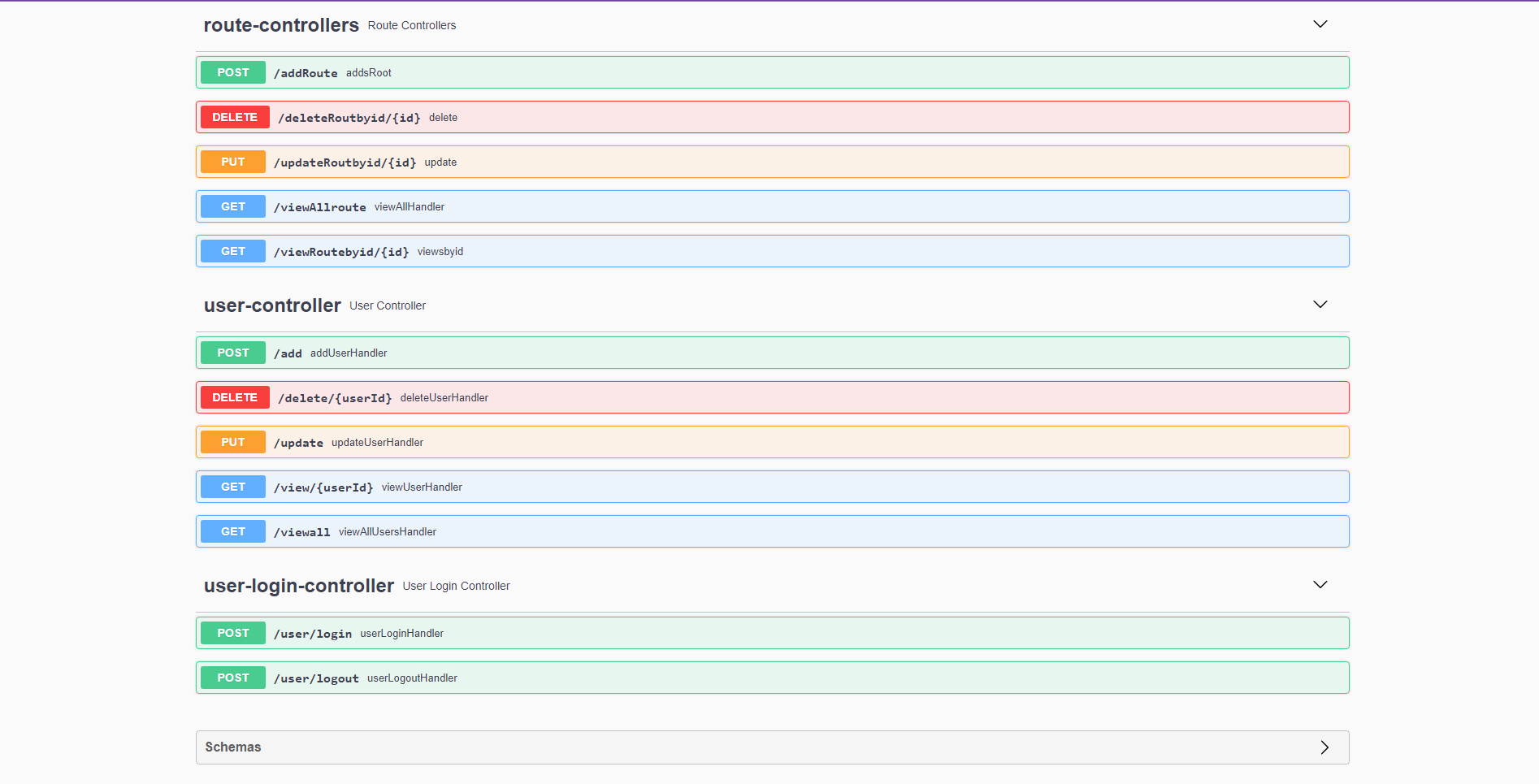The image size is (1539, 784).
Task: Open the POST /user/logout endpoint
Action: coord(772,678)
